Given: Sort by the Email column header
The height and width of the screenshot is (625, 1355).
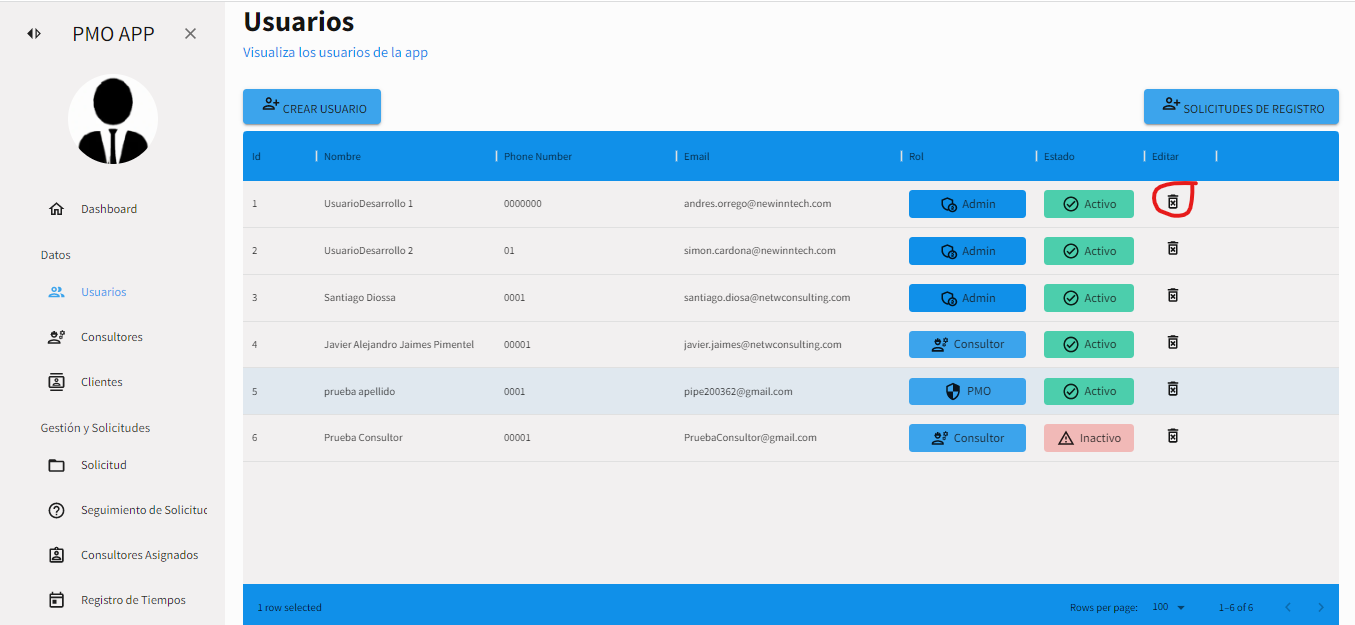Looking at the screenshot, I should [x=697, y=156].
